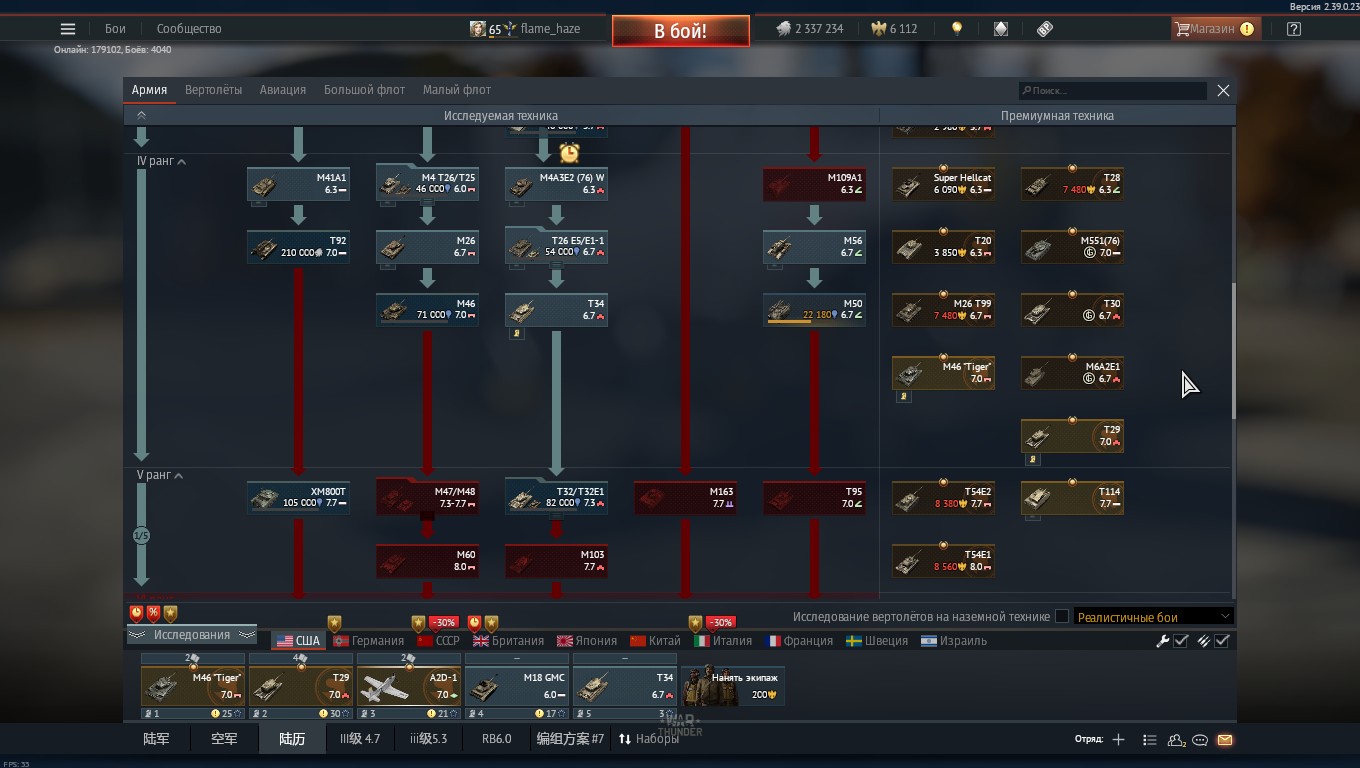Click the В бой! button
This screenshot has width=1360, height=768.
(681, 31)
